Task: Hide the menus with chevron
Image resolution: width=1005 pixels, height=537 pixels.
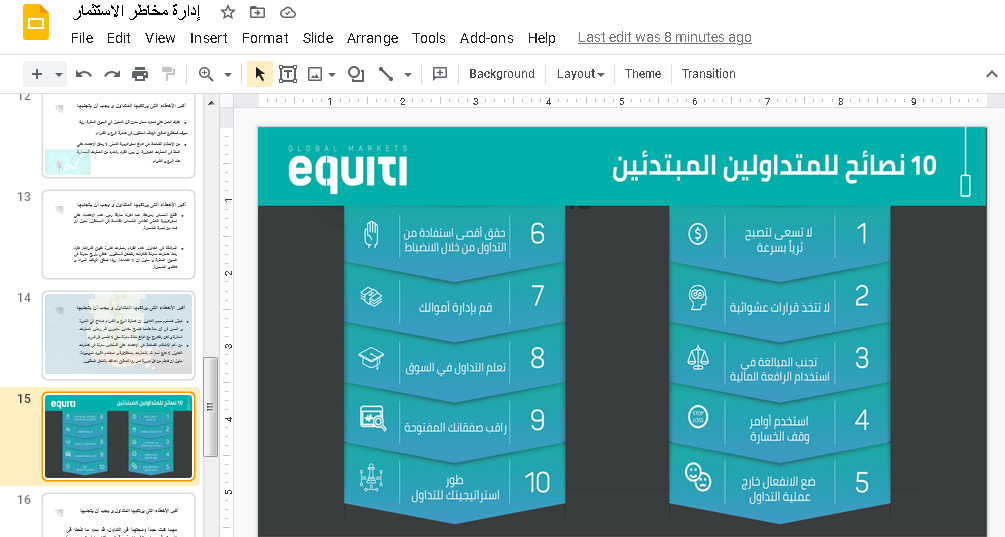Action: click(x=991, y=74)
